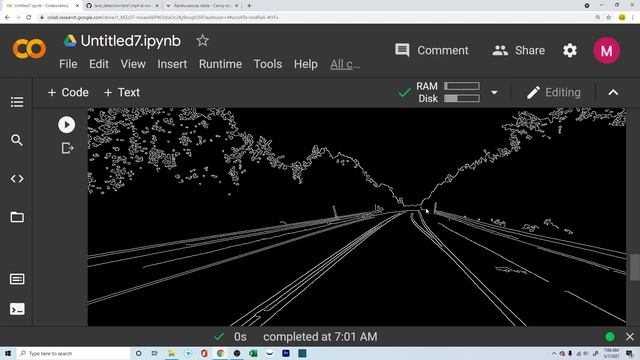Open the Files folder panel
This screenshot has height=360, width=640.
[17, 217]
